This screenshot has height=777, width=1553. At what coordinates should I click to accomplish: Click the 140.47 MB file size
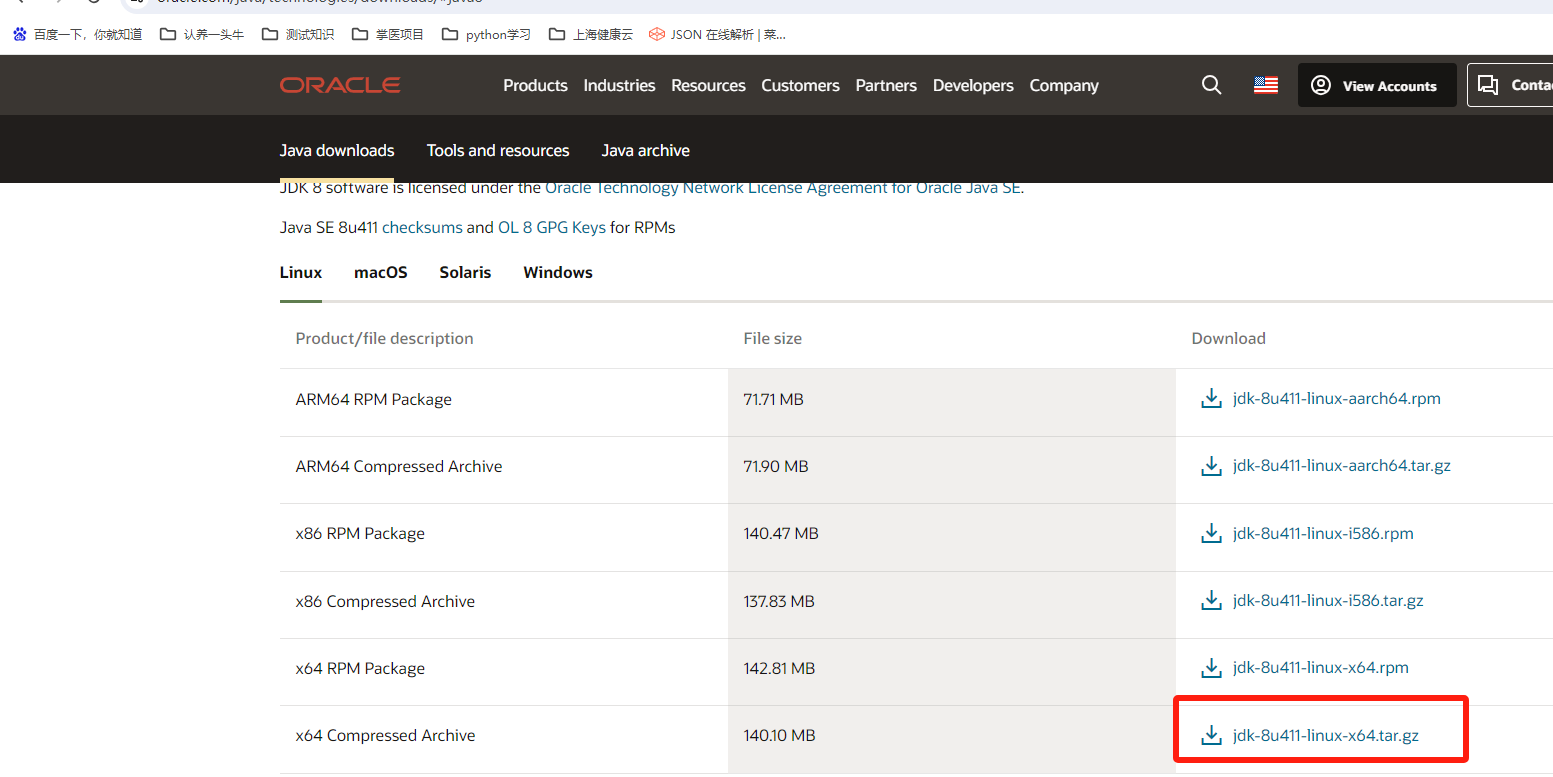[781, 534]
